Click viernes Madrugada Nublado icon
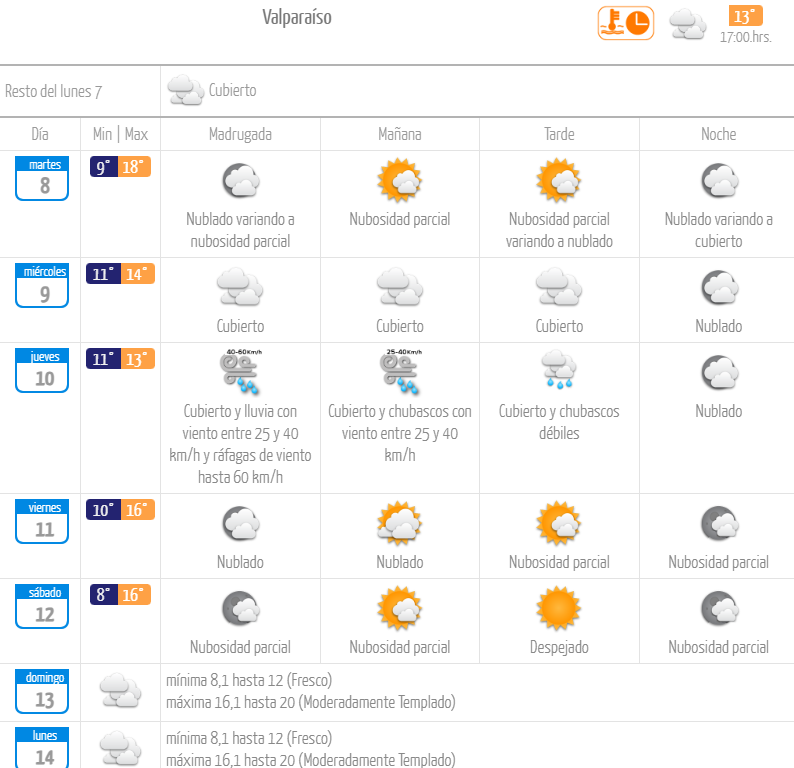The height and width of the screenshot is (768, 794). pos(241,523)
